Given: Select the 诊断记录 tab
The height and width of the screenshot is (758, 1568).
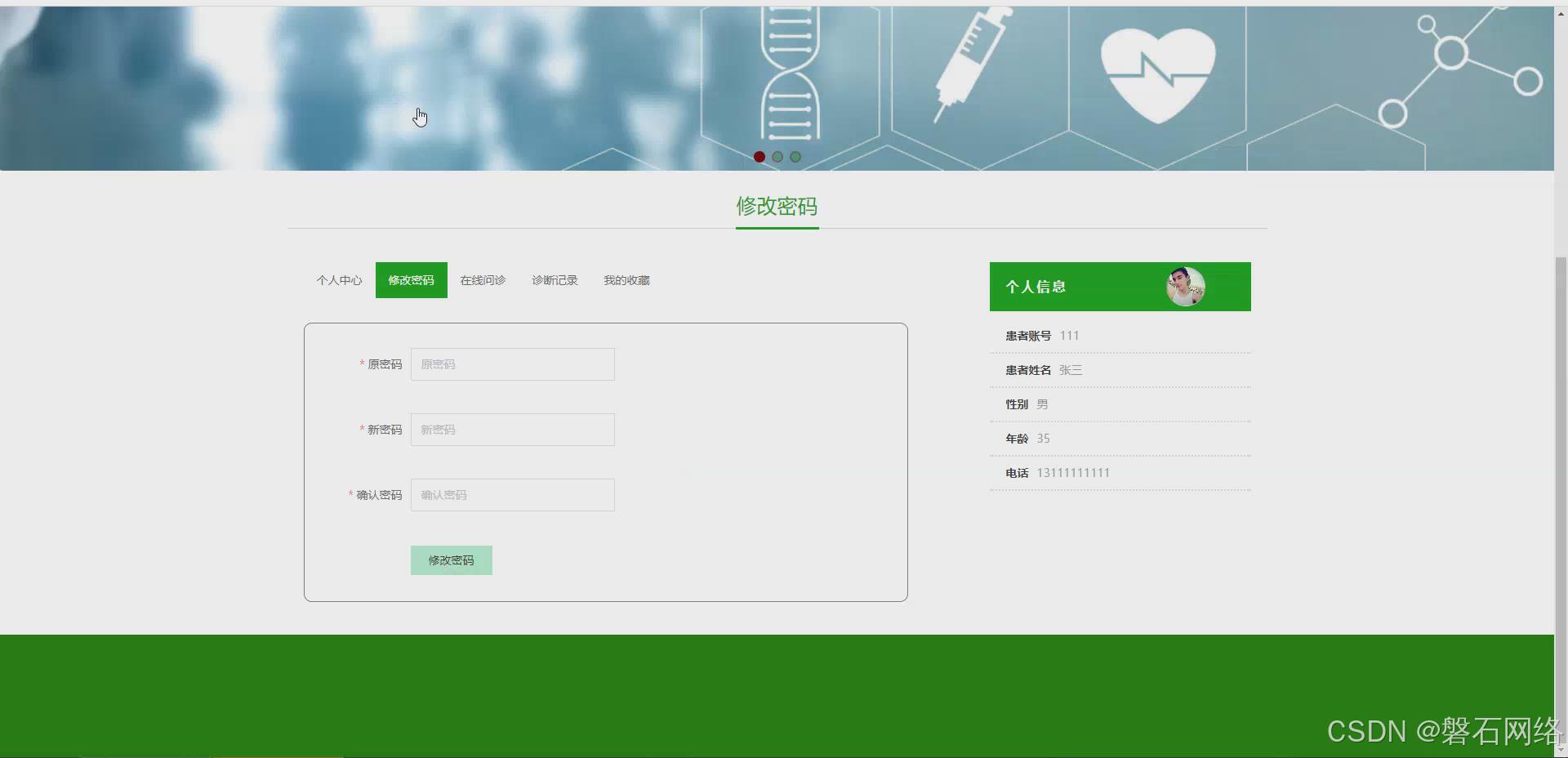Looking at the screenshot, I should point(554,280).
